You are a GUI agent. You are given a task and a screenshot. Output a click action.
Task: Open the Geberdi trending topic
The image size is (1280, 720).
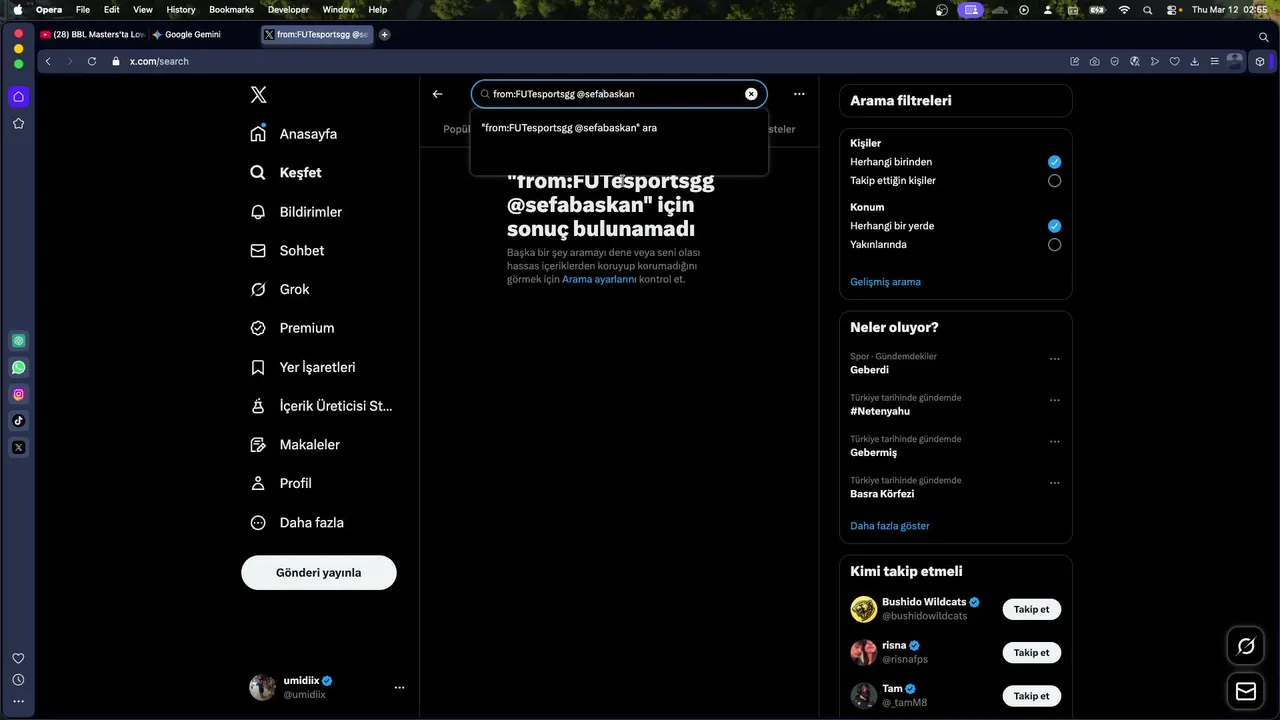tap(869, 370)
